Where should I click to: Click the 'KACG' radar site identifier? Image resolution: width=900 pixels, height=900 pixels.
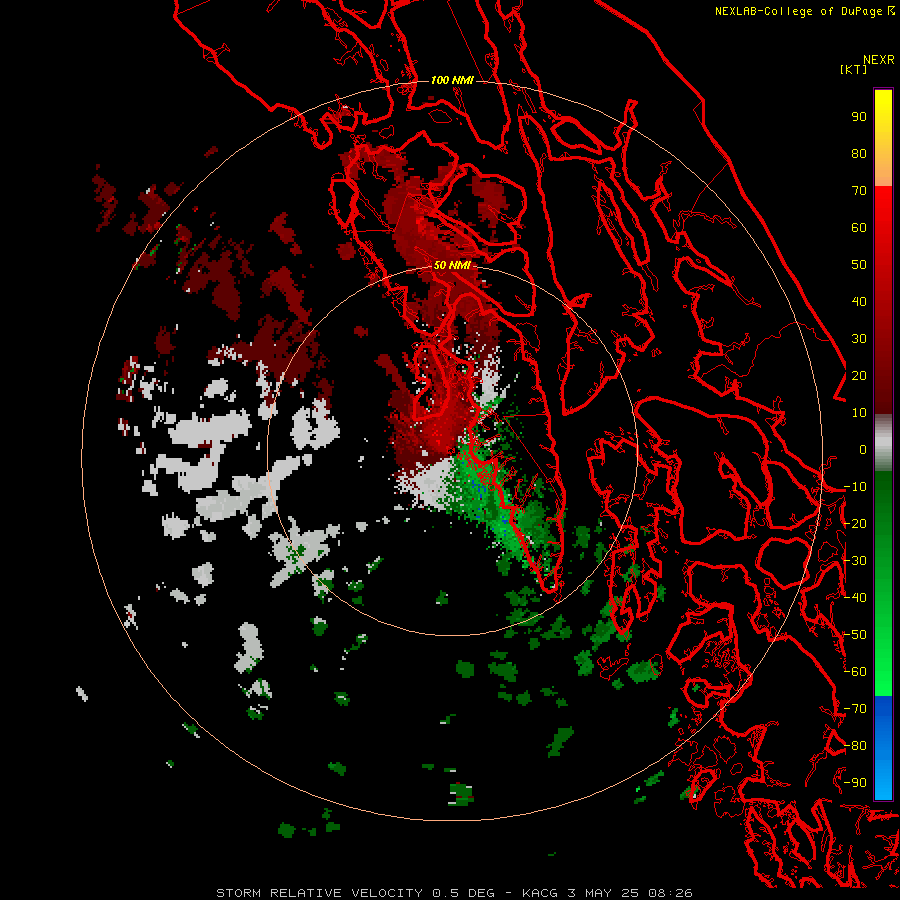click(539, 893)
